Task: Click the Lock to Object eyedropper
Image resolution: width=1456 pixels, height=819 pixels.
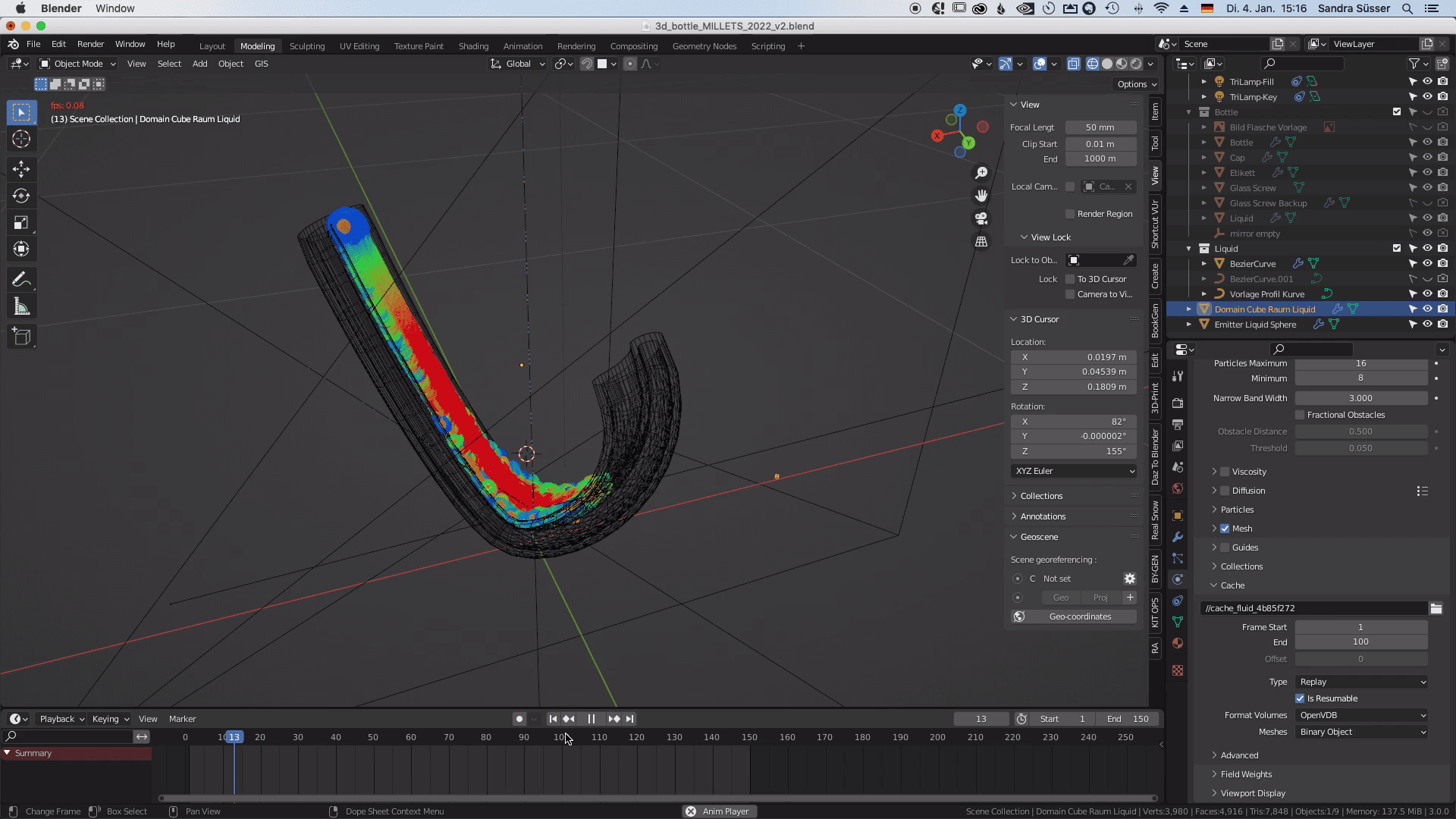Action: pyautogui.click(x=1128, y=260)
